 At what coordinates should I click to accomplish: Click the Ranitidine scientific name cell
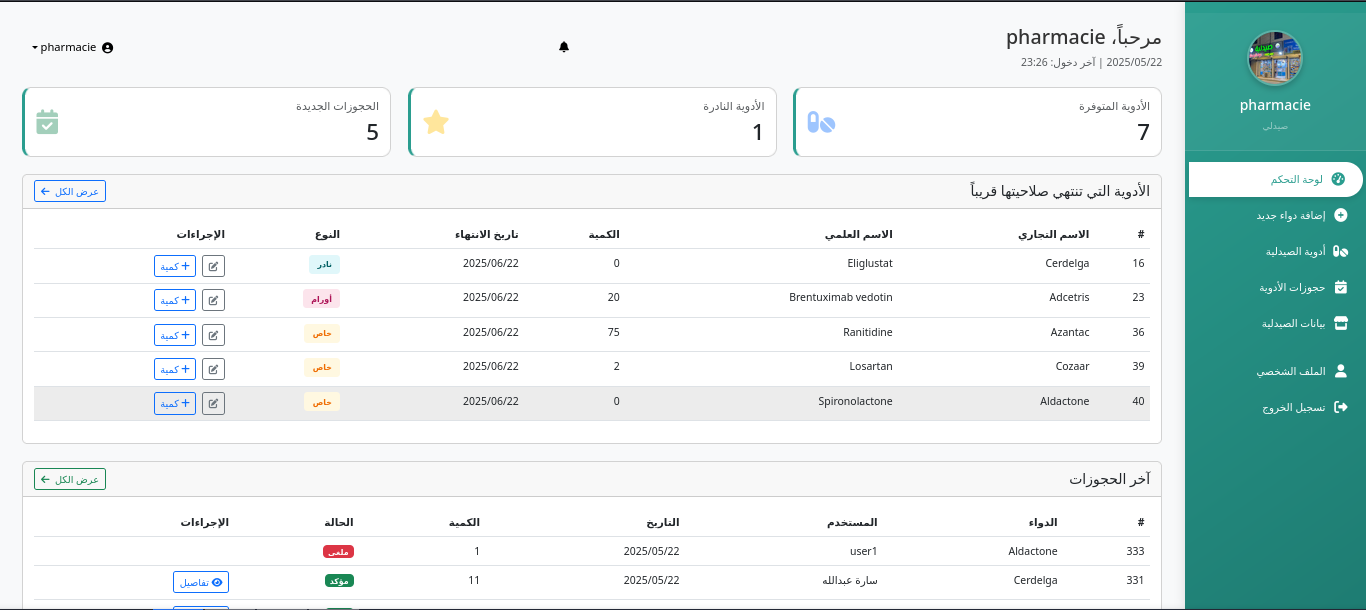(868, 332)
